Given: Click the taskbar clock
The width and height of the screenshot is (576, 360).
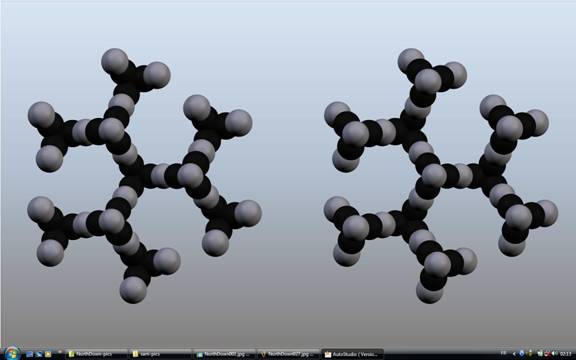Looking at the screenshot, I should click(566, 353).
